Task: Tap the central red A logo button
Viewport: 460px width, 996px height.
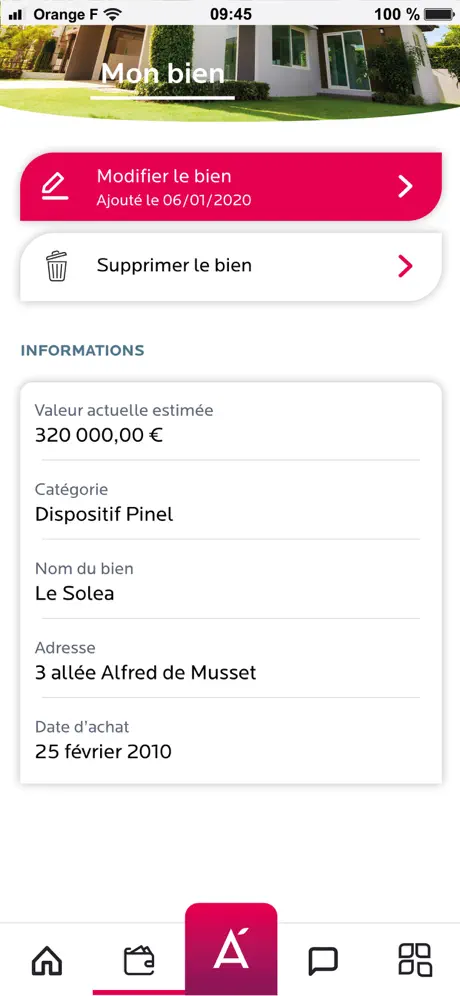Action: pyautogui.click(x=231, y=949)
